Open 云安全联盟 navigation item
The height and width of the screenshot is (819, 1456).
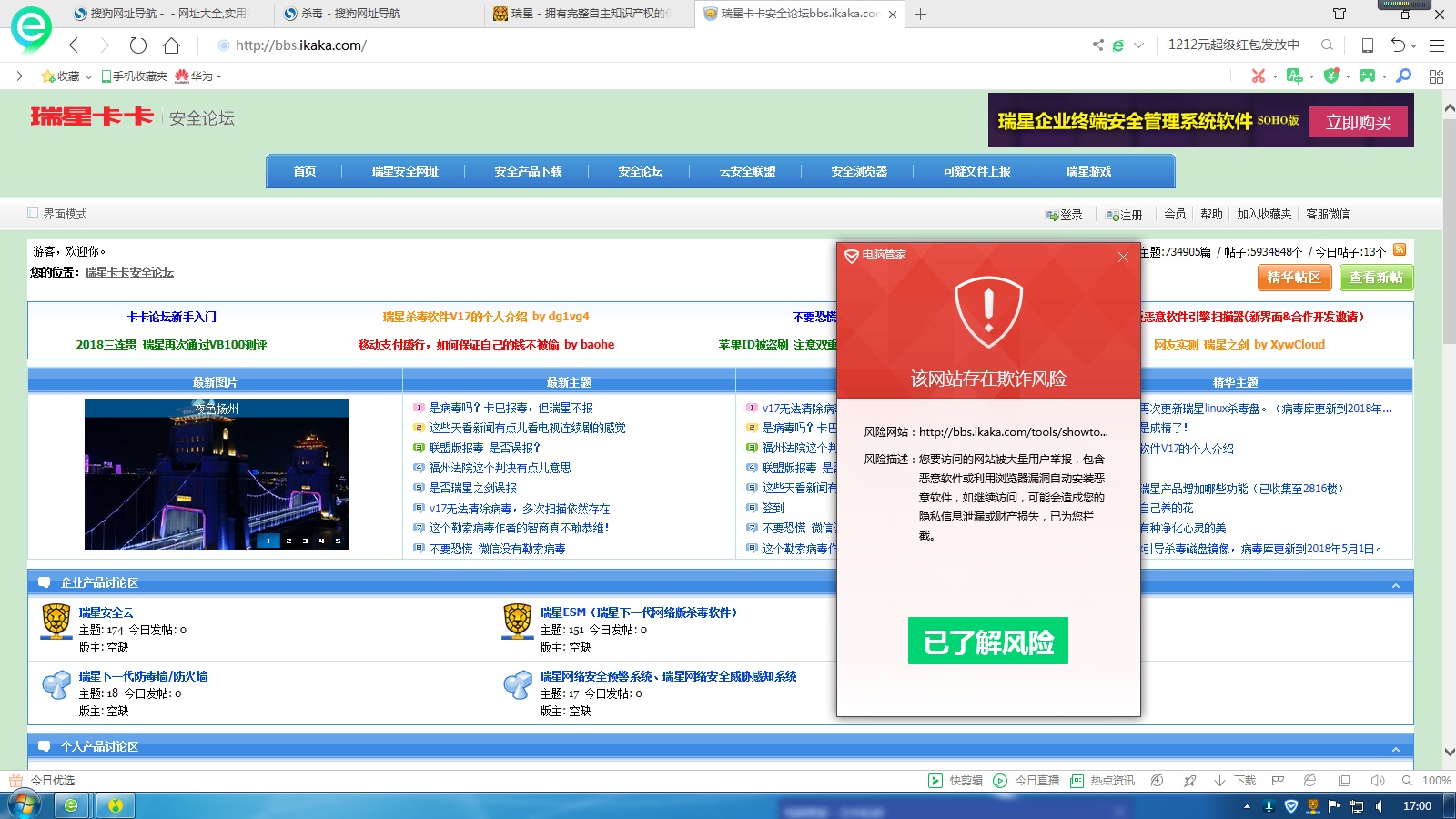747,171
